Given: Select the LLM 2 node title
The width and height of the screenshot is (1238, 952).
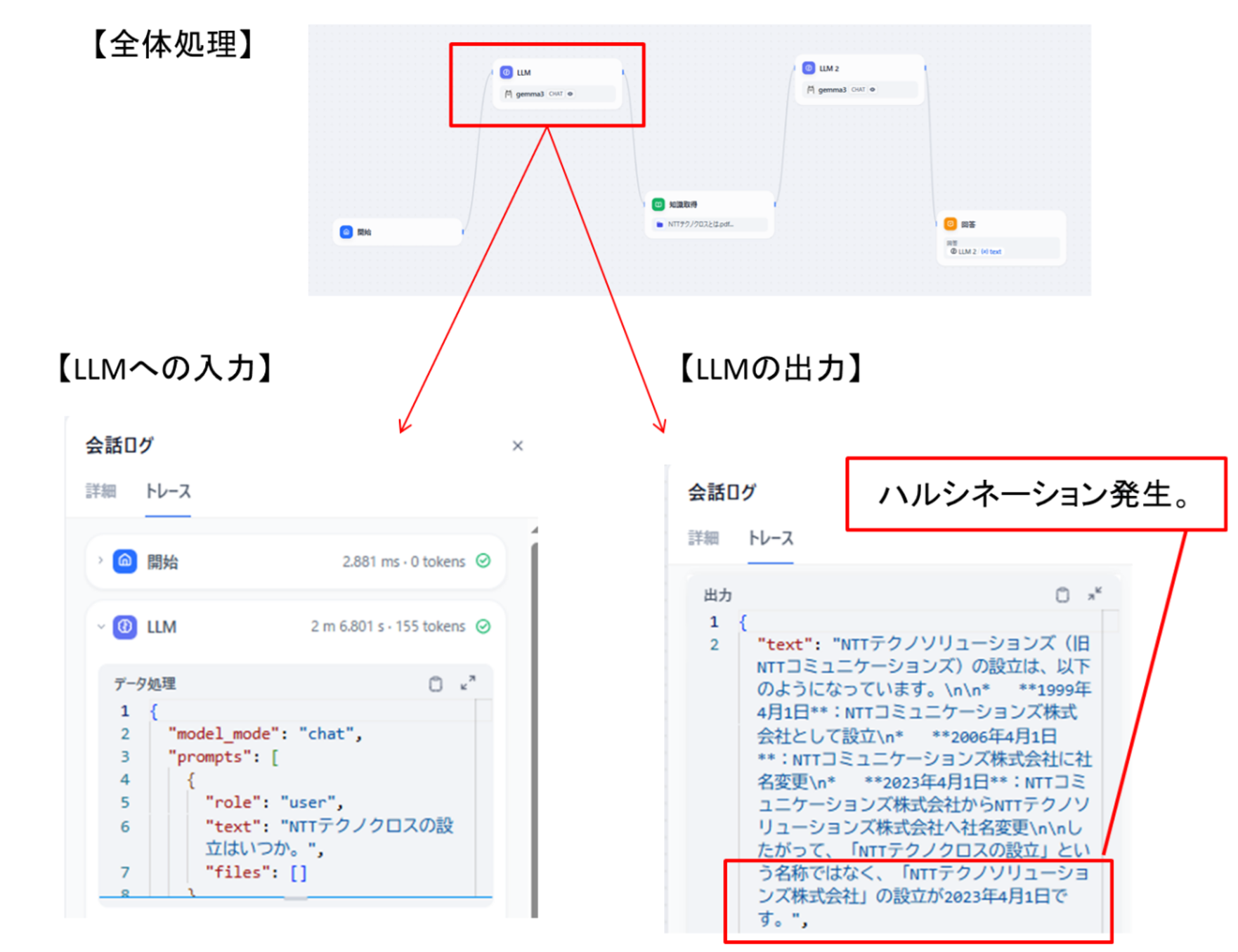Looking at the screenshot, I should 829,69.
